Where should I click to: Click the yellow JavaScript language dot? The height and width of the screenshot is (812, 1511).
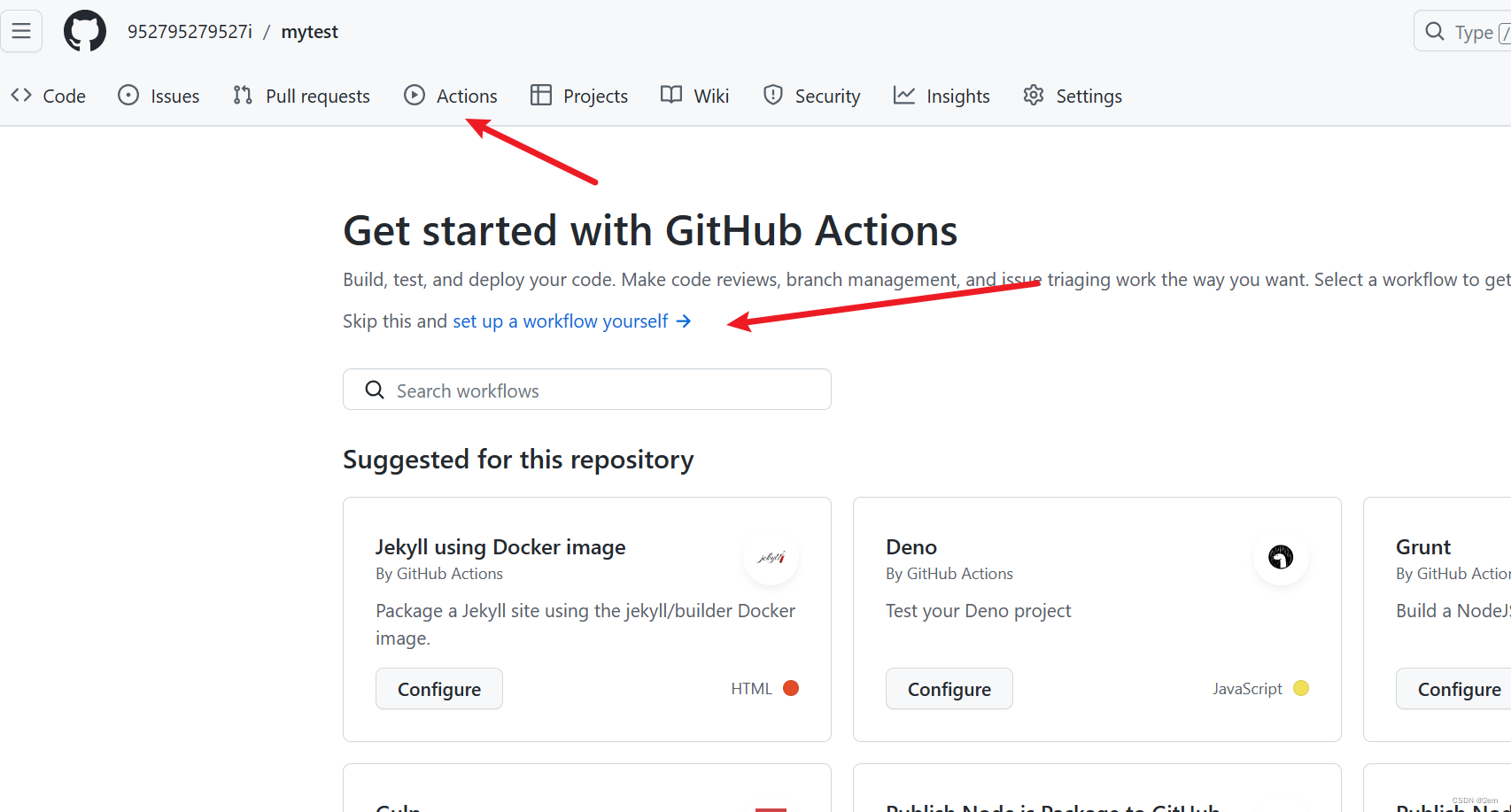[1301, 688]
